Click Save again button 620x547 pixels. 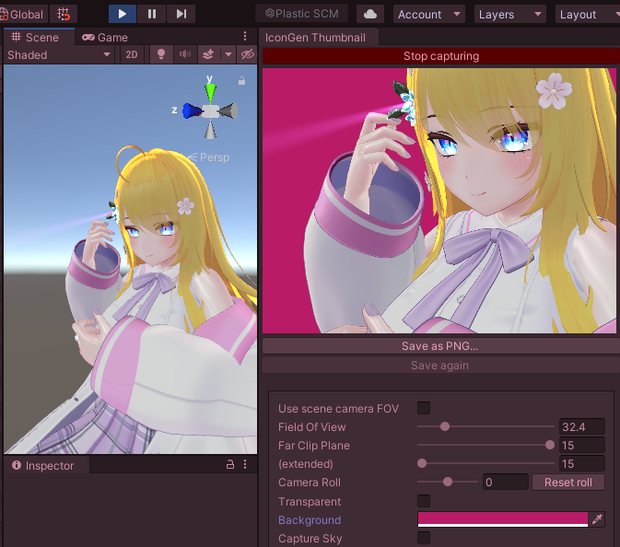[x=441, y=365]
